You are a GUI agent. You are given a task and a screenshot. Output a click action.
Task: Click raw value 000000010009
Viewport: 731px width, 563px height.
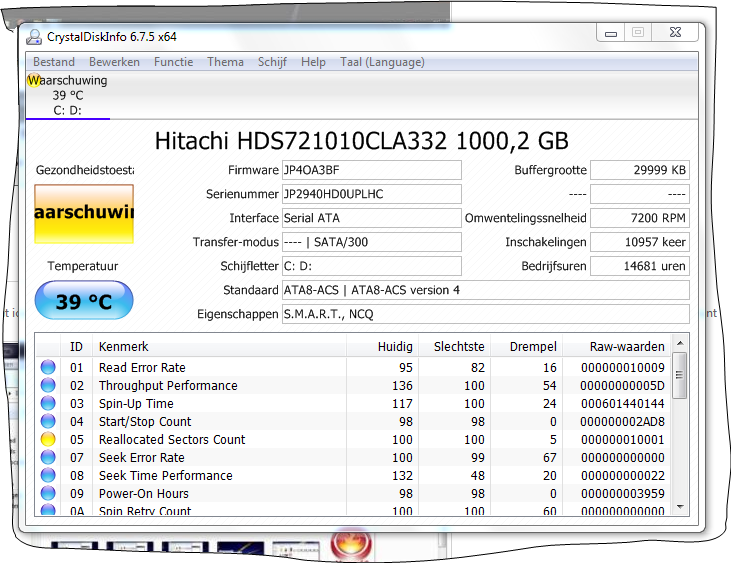tap(623, 368)
